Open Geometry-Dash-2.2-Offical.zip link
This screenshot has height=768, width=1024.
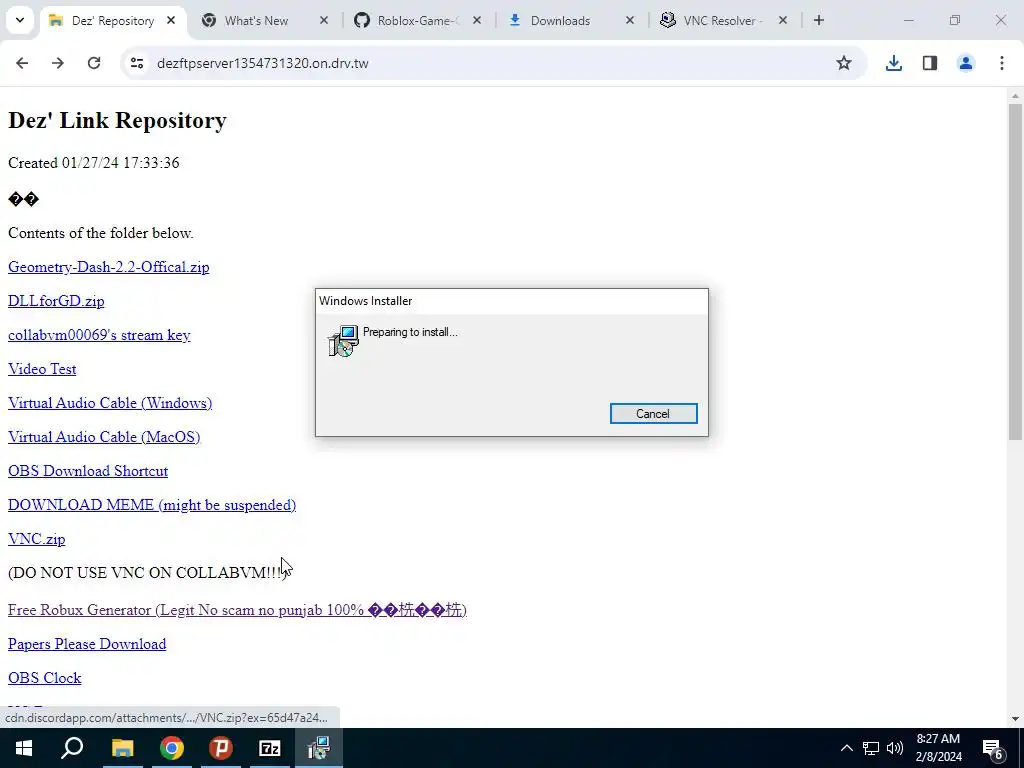coord(108,267)
